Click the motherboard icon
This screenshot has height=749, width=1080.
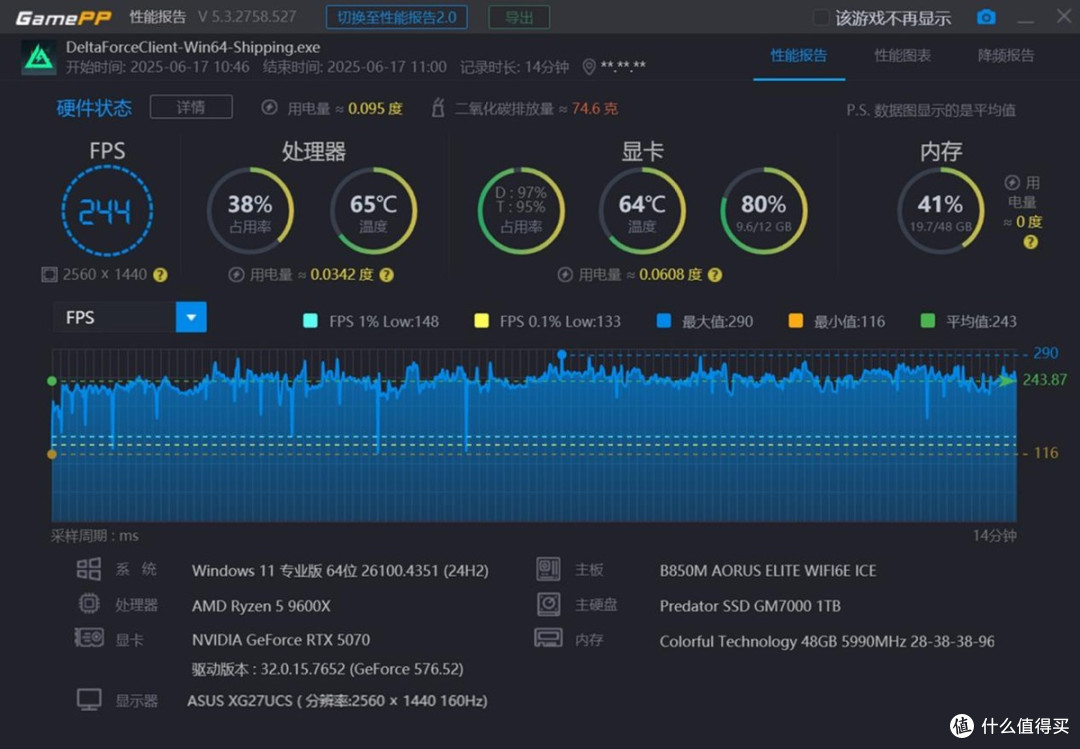[548, 569]
